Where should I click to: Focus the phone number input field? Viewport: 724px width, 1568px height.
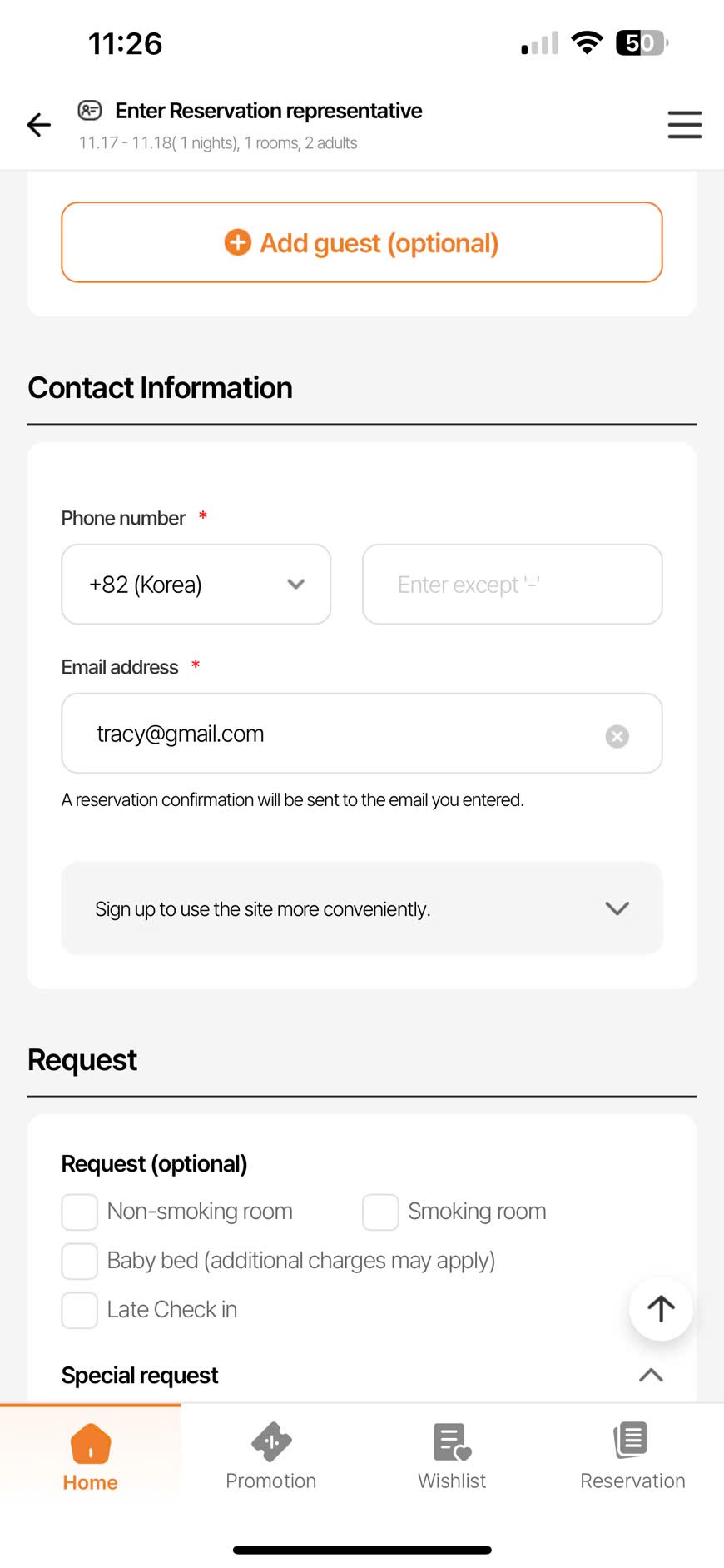tap(512, 585)
